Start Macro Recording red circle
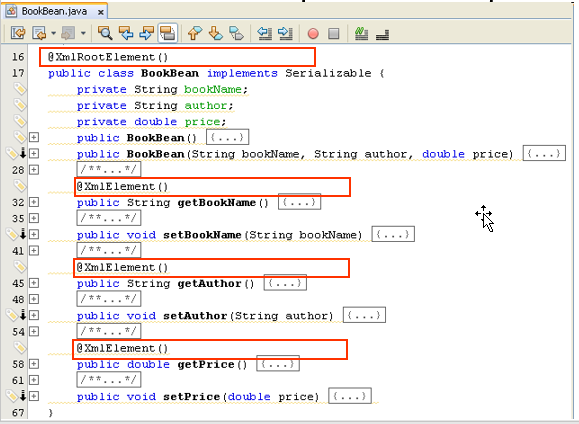Viewport: 579px width, 424px height. (313, 34)
